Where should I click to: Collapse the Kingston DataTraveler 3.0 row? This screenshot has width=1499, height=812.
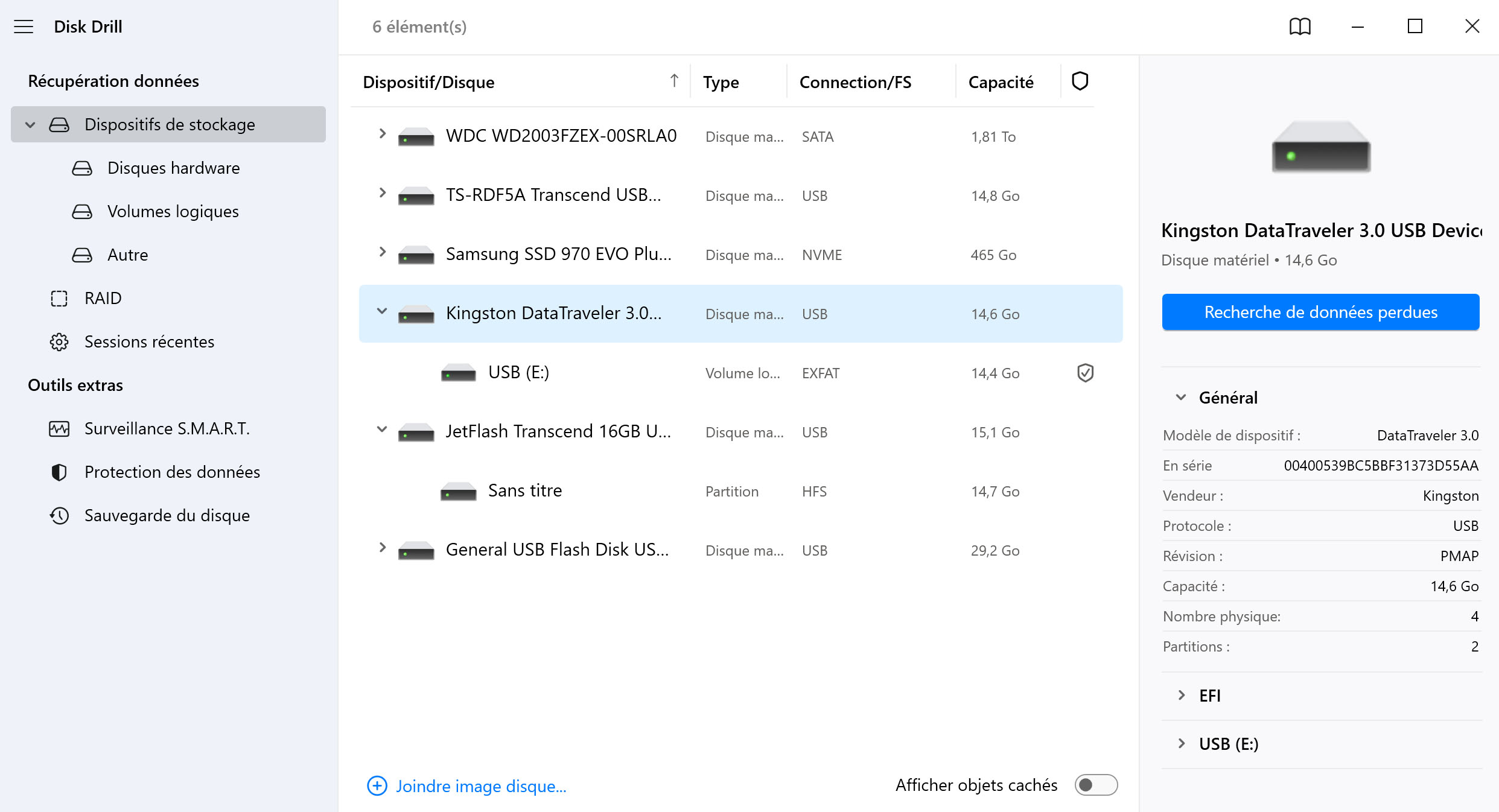click(381, 311)
